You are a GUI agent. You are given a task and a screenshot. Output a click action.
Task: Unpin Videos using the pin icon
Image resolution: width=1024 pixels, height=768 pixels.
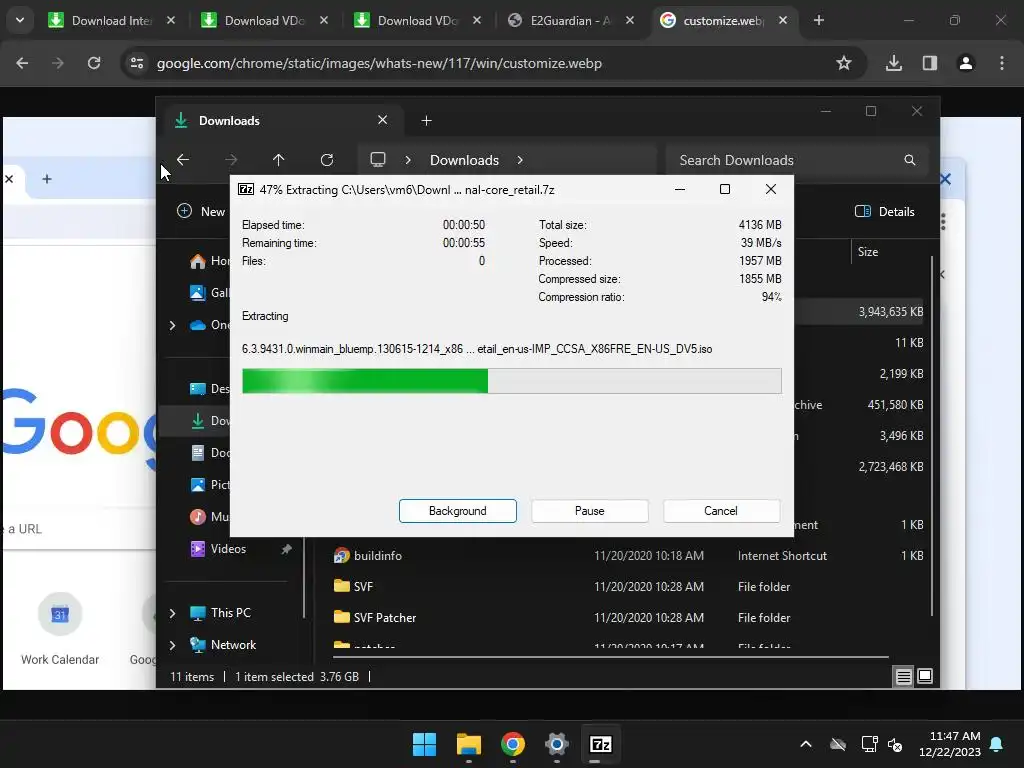[x=286, y=549]
